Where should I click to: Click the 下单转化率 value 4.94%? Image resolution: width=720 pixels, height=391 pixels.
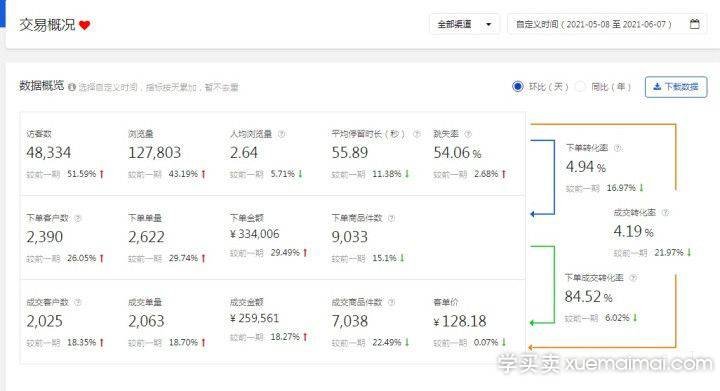(x=586, y=167)
